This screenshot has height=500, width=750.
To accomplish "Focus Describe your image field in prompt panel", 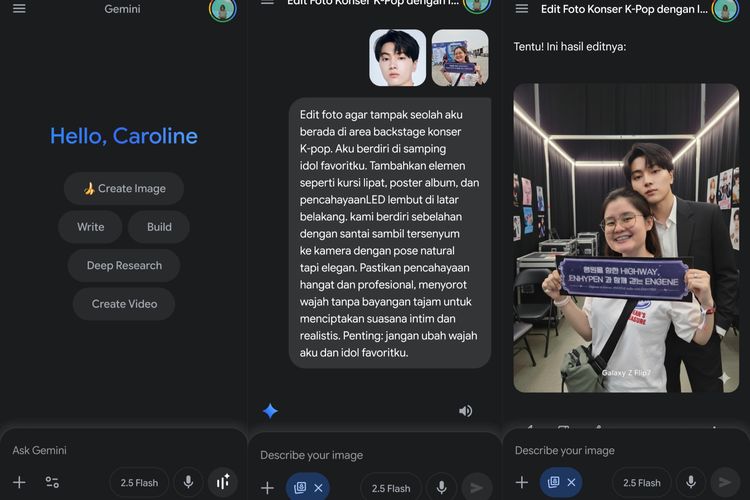I will [x=373, y=455].
